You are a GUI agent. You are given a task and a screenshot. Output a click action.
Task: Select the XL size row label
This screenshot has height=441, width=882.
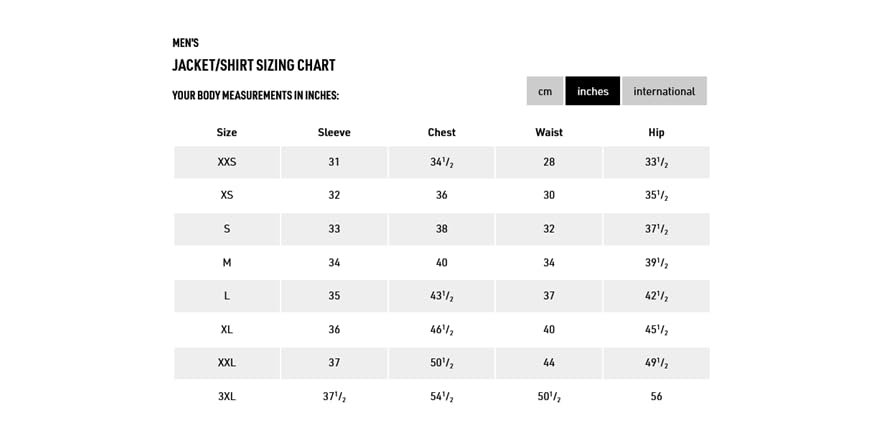(x=227, y=329)
